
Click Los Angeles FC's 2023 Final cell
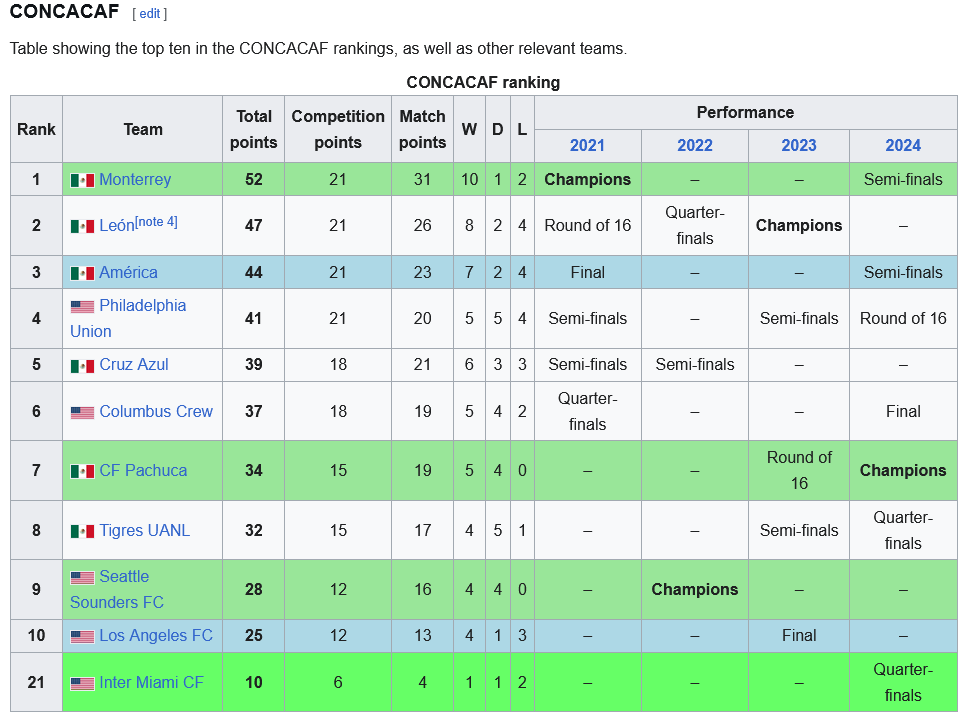(x=799, y=635)
